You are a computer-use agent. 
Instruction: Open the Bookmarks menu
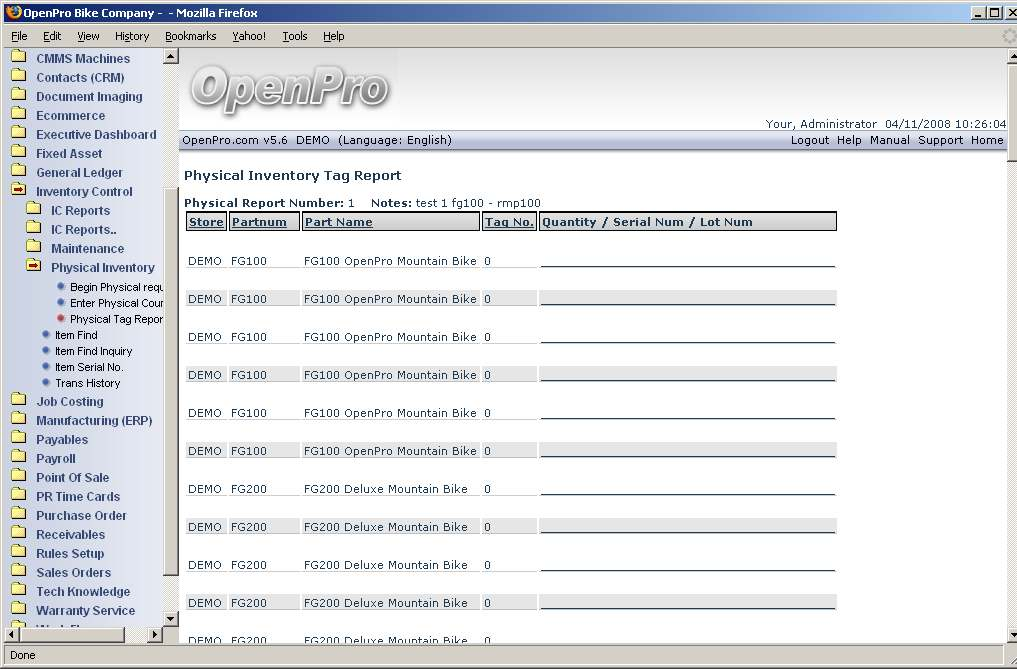pyautogui.click(x=190, y=36)
